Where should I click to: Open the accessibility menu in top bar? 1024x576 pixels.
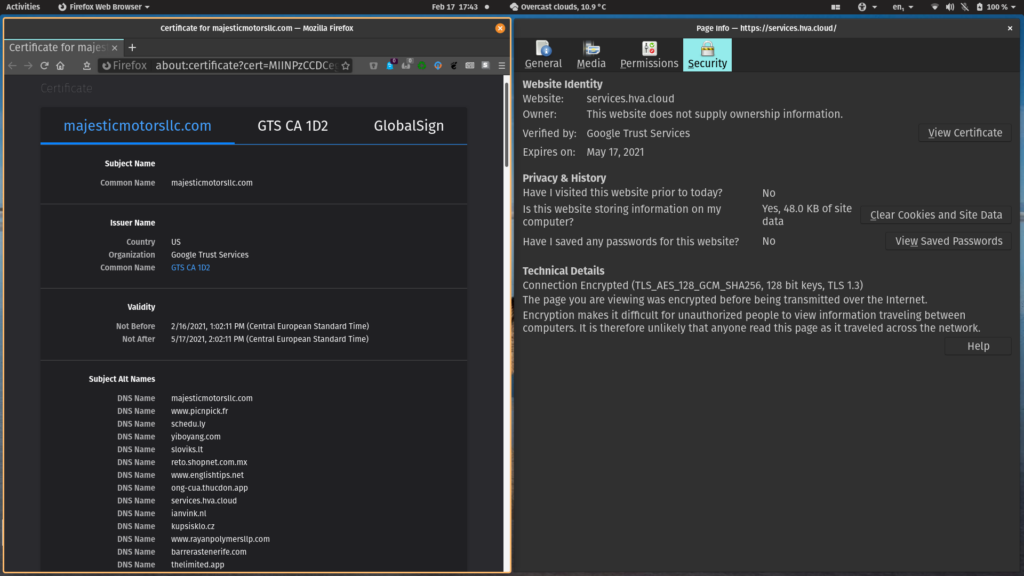[x=867, y=7]
